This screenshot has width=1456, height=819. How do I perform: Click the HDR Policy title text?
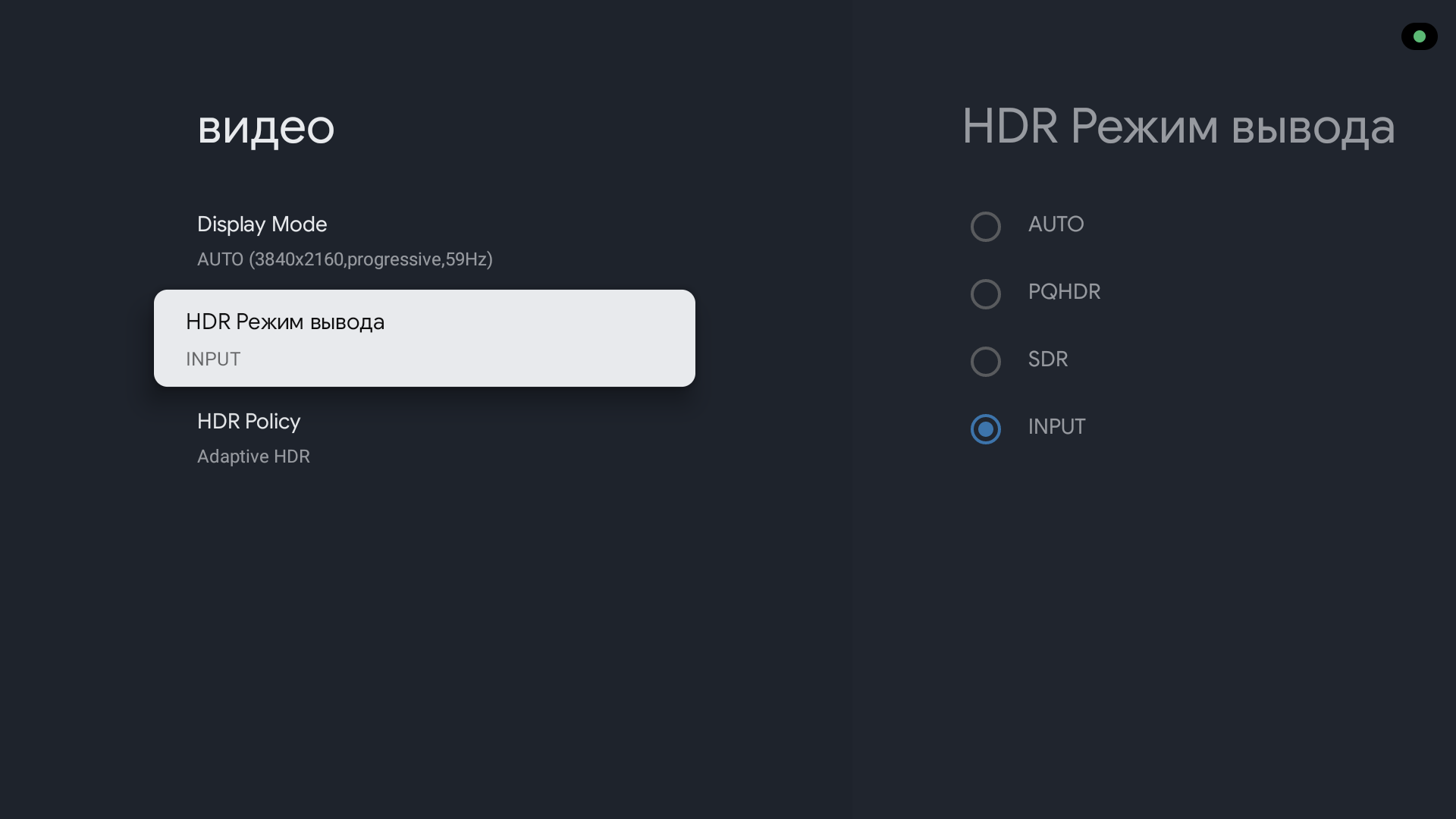249,422
